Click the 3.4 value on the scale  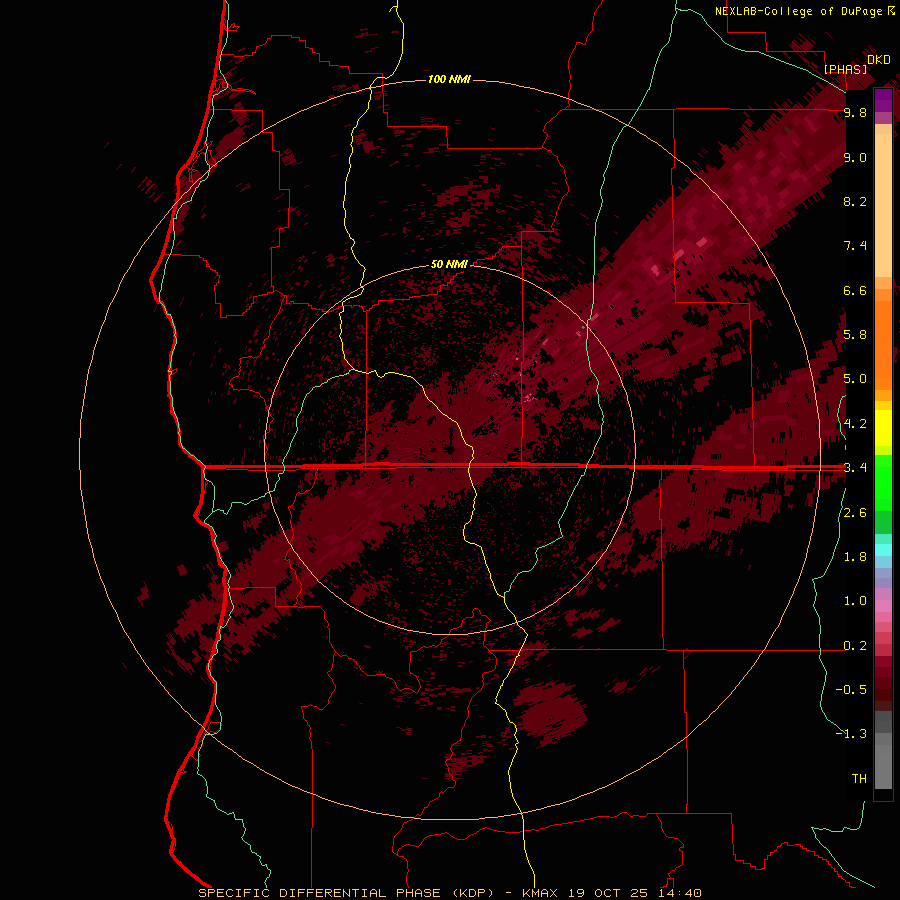click(x=855, y=468)
